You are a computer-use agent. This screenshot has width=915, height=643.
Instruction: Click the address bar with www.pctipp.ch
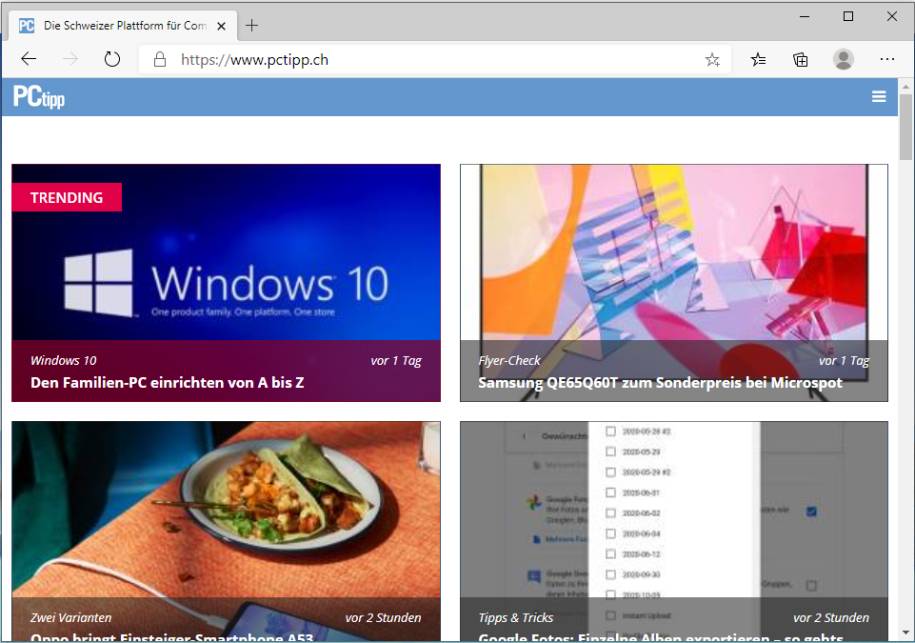click(x=435, y=60)
